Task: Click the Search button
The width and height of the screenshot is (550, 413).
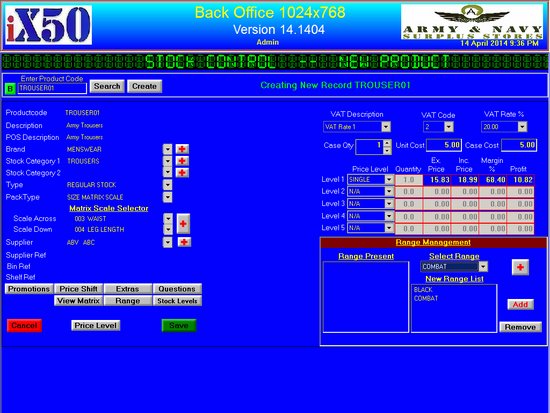Action: pyautogui.click(x=107, y=86)
